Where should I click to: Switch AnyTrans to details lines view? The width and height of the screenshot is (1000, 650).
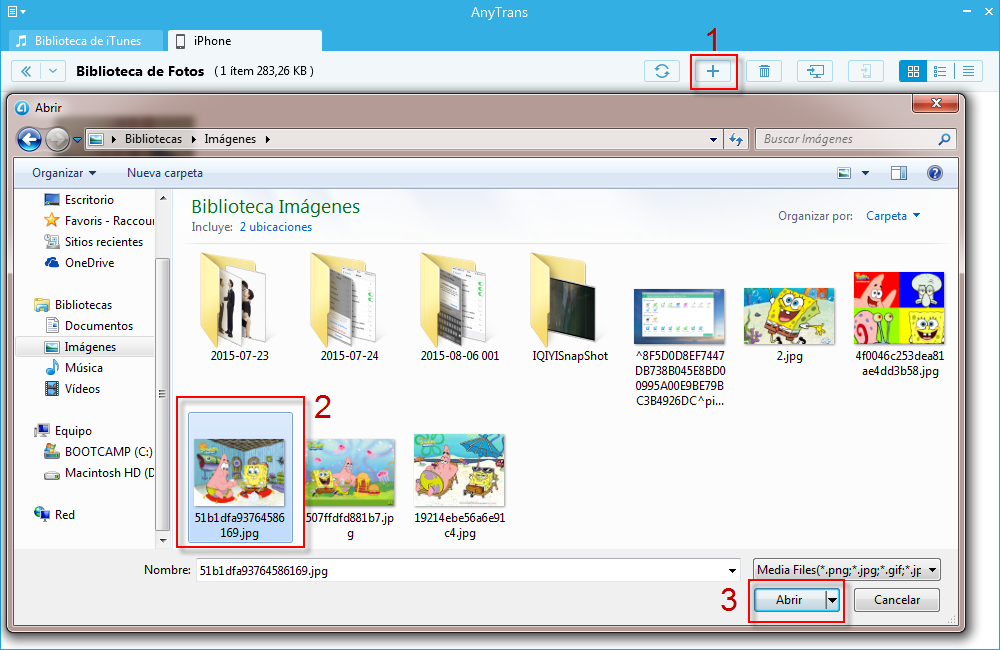pyautogui.click(x=968, y=71)
